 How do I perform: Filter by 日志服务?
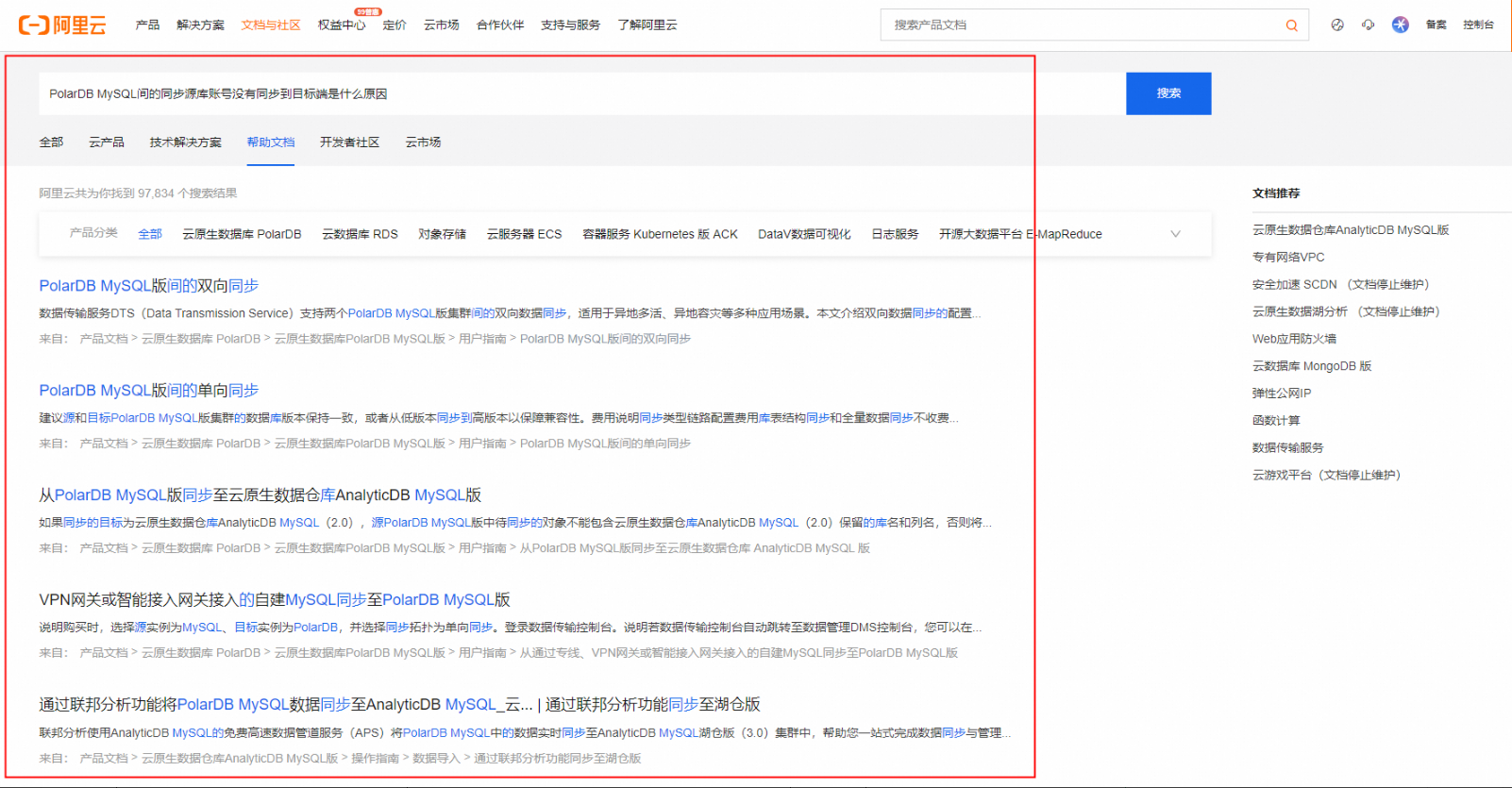[x=895, y=234]
